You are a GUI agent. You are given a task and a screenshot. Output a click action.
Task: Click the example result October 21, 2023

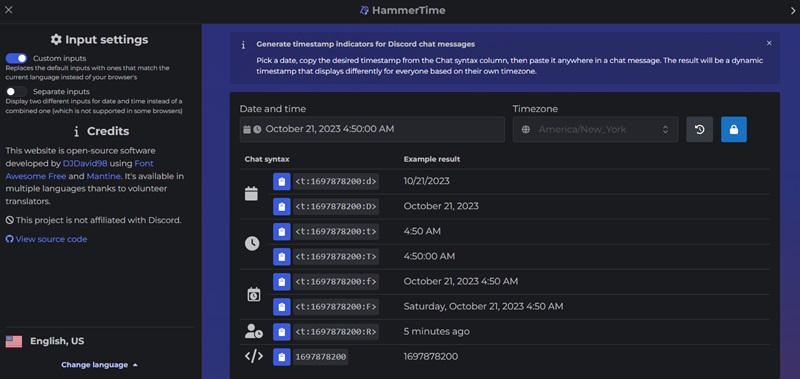pos(441,206)
